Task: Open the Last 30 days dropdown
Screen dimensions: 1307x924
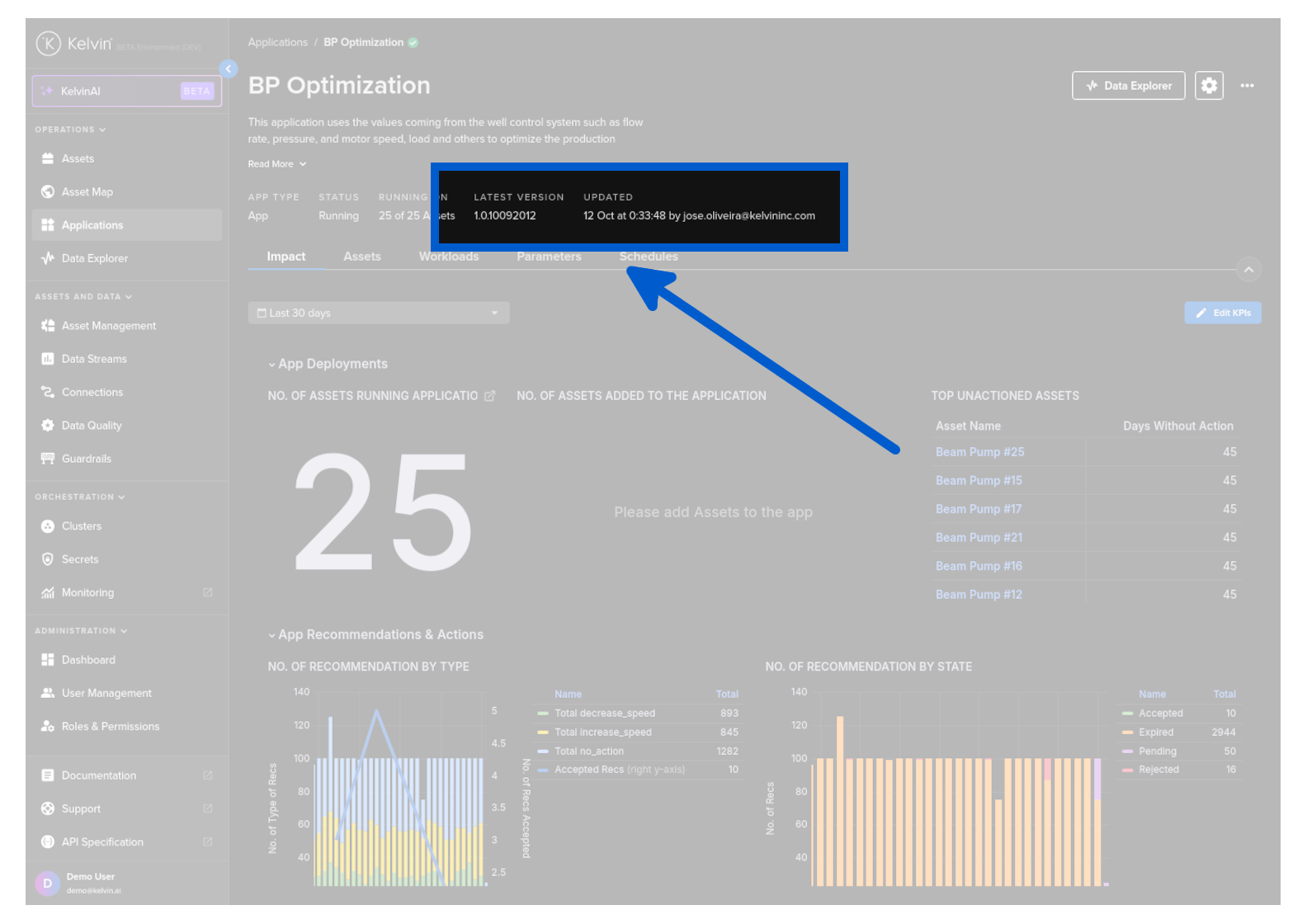Action: tap(378, 313)
